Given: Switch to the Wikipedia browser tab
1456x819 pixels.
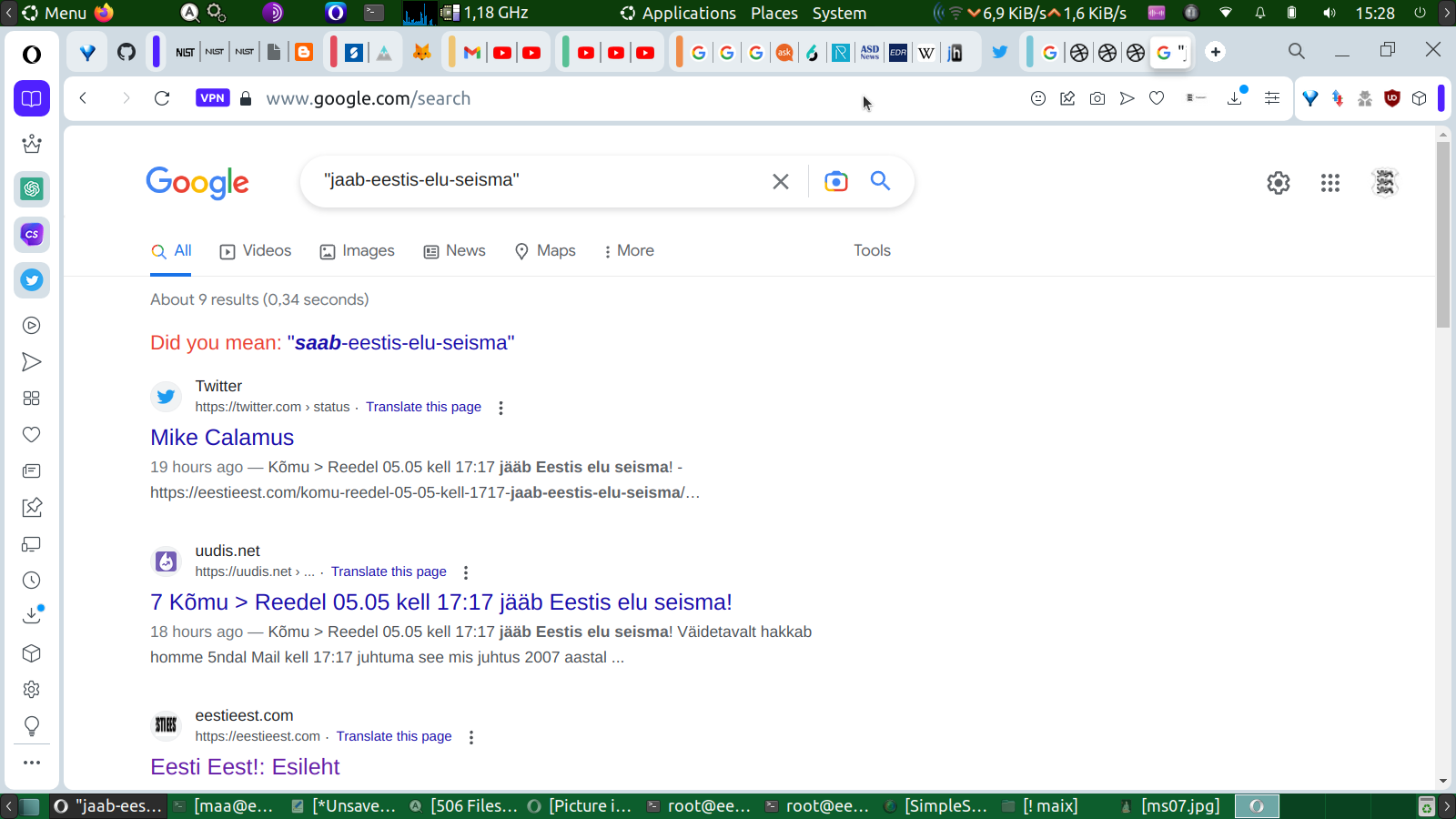Looking at the screenshot, I should tap(926, 52).
